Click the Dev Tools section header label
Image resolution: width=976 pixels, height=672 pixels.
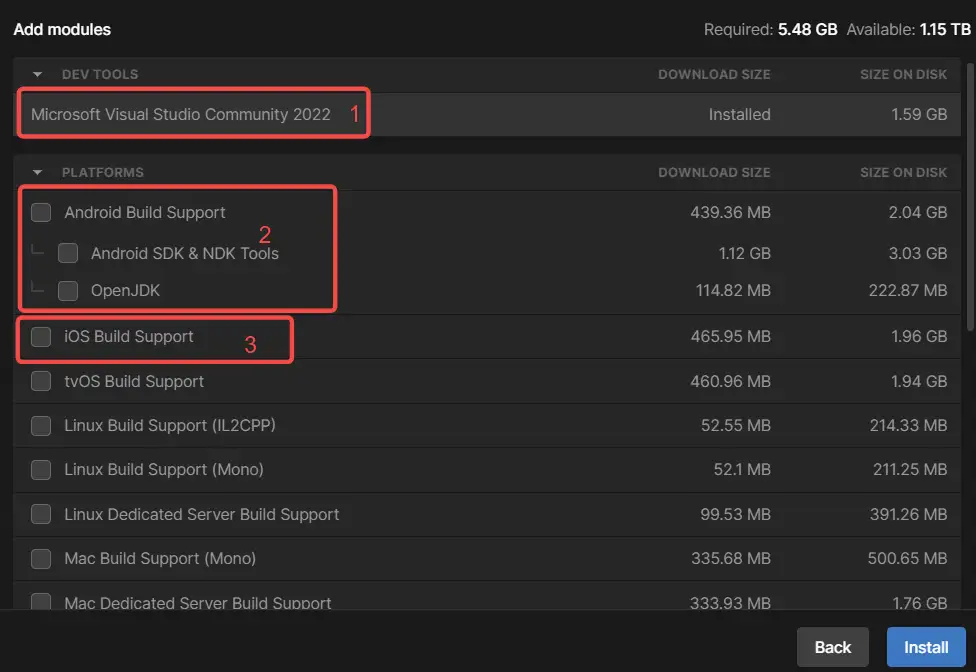(100, 74)
